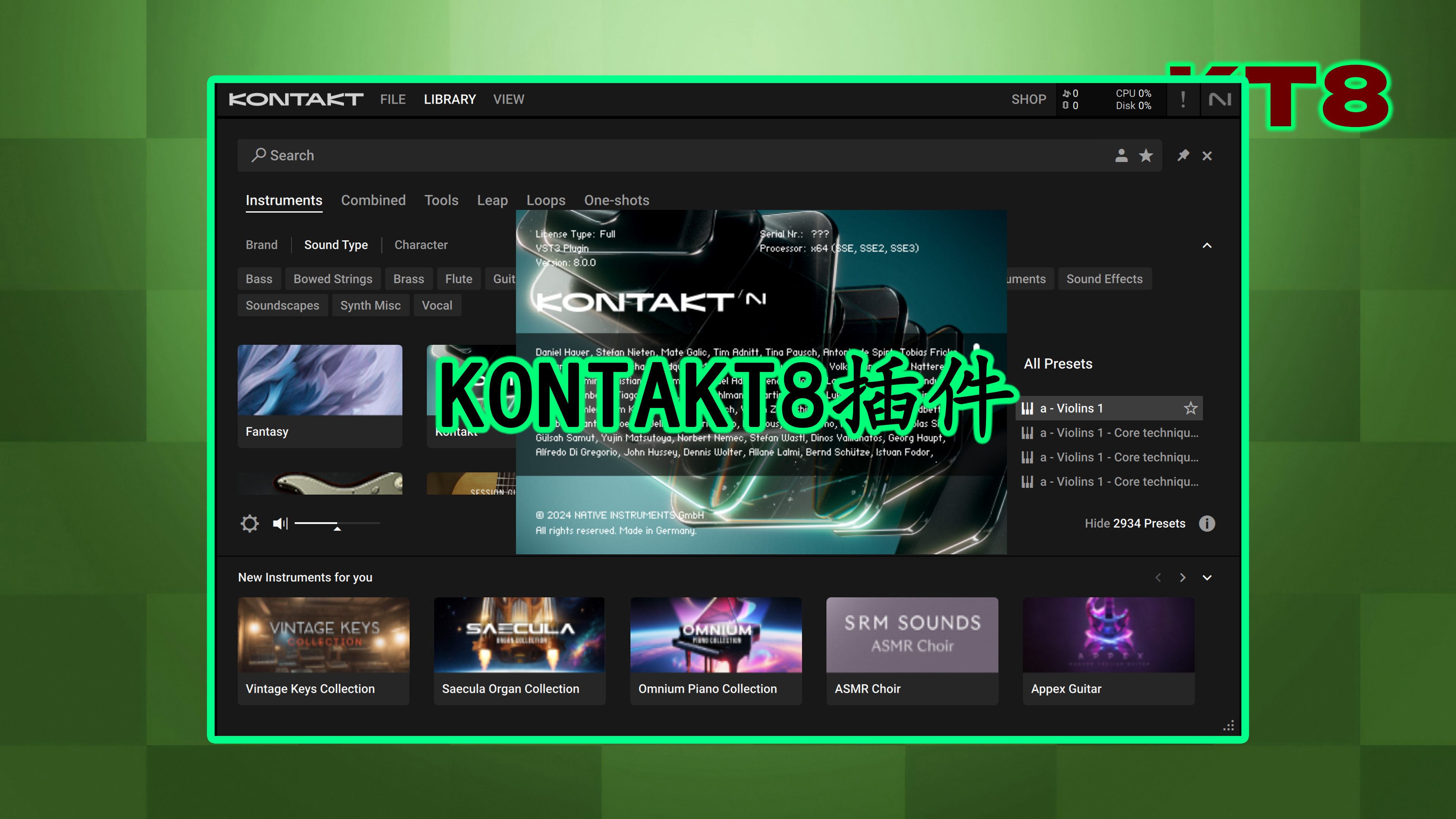Select the Sound Type filter category
The width and height of the screenshot is (1456, 819).
click(x=336, y=245)
